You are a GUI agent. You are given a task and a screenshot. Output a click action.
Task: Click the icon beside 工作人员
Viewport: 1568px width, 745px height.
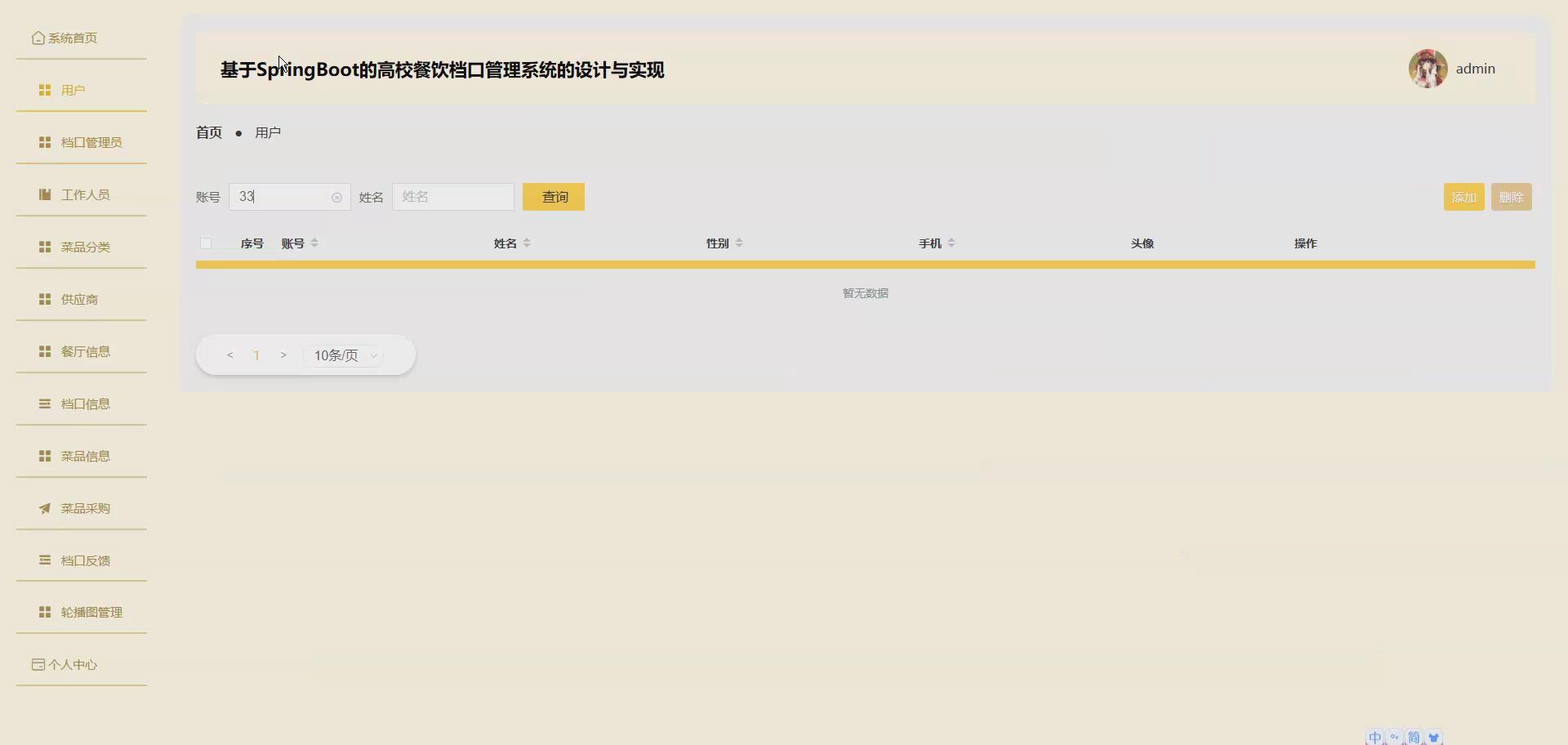(x=45, y=194)
